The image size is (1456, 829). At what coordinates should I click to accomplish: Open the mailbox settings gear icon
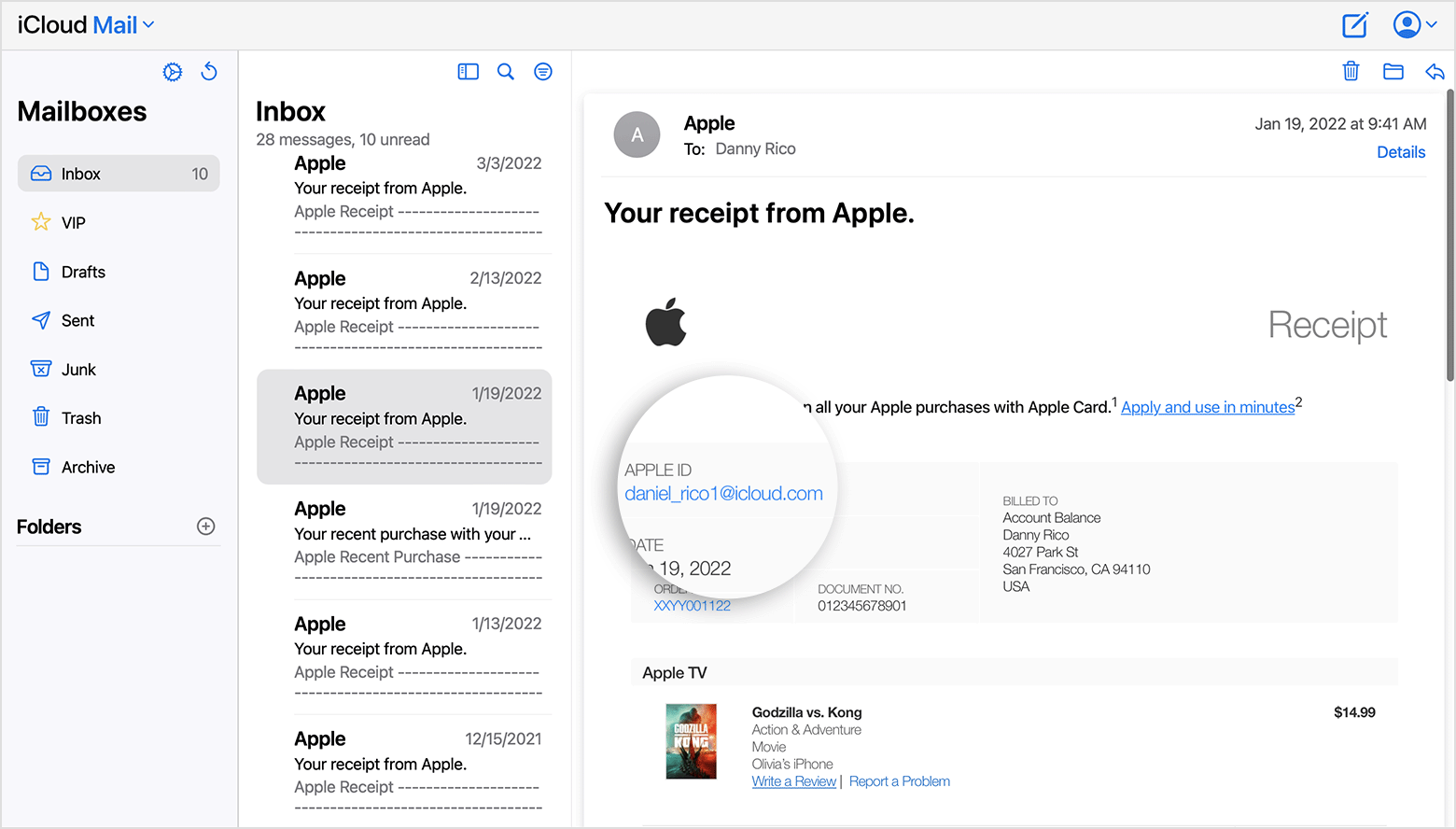click(173, 72)
